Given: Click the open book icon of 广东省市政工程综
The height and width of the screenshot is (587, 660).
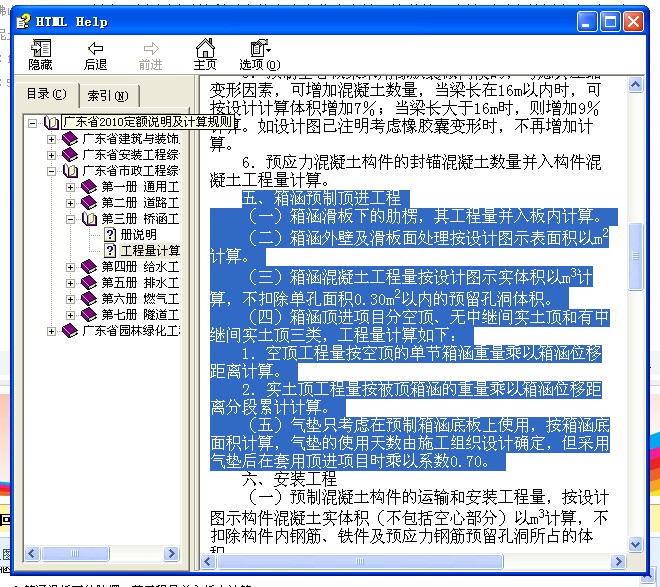Looking at the screenshot, I should (70, 170).
